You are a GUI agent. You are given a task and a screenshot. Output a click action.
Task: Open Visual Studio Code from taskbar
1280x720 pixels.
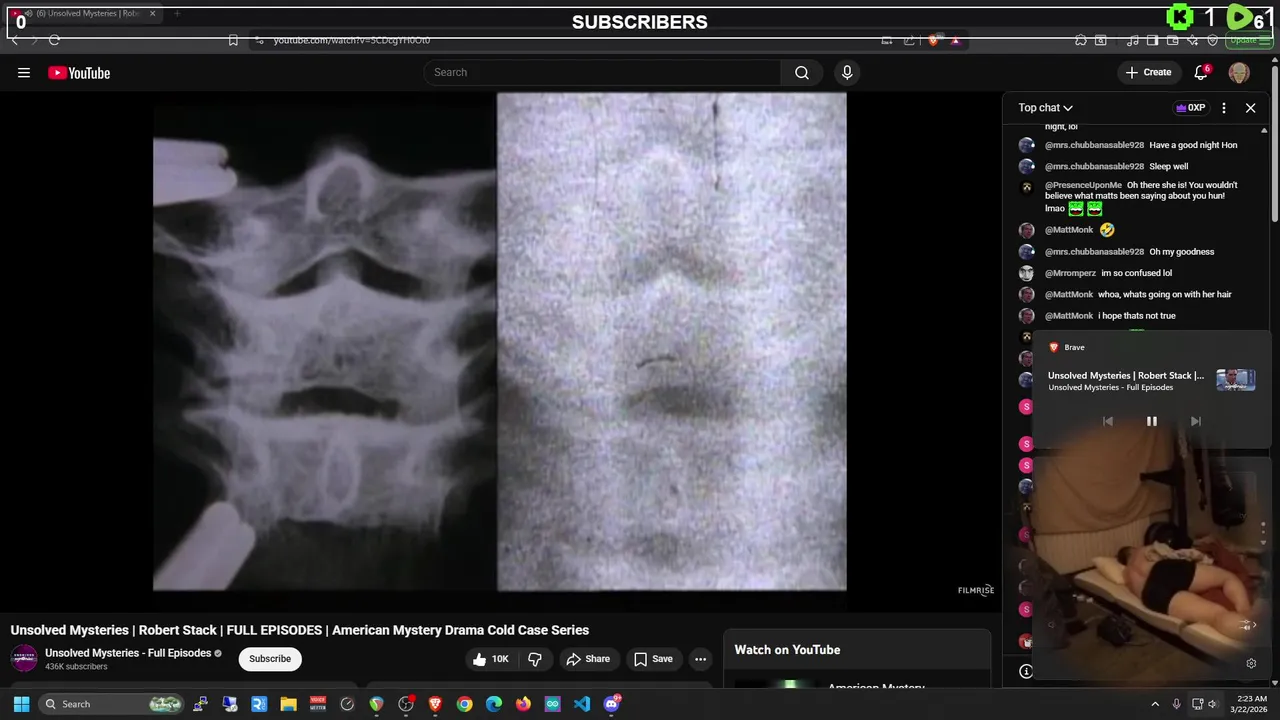[x=582, y=704]
